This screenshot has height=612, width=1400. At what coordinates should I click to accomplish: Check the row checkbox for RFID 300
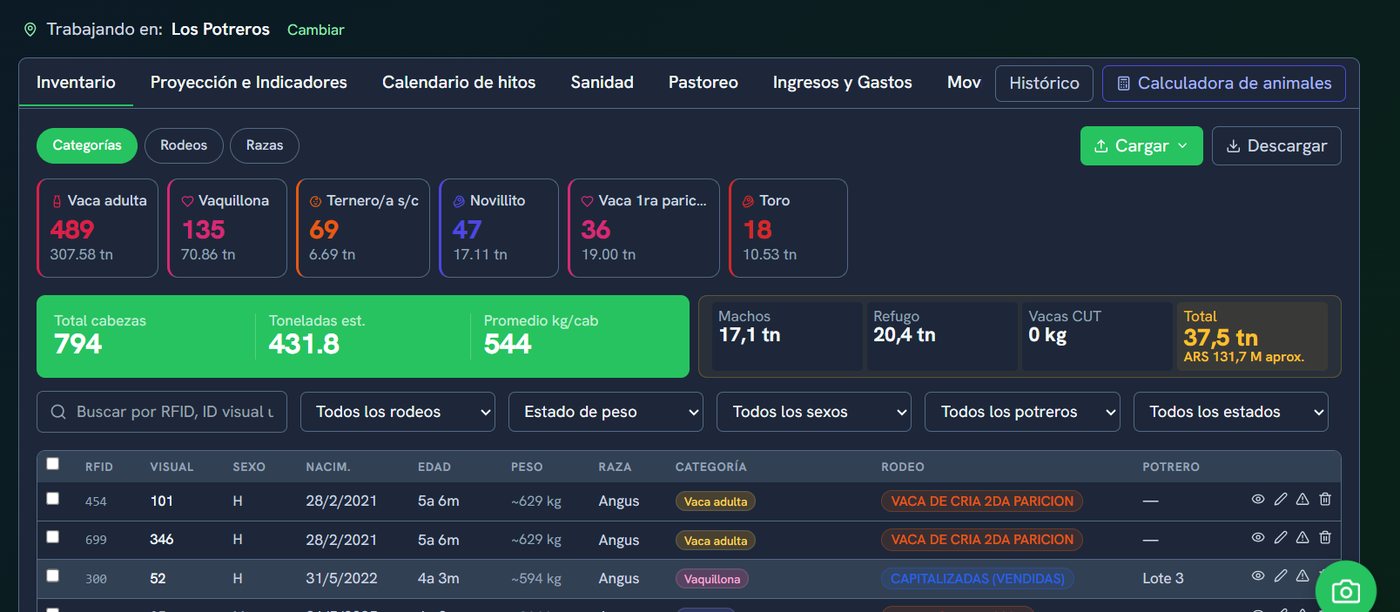pos(53,576)
